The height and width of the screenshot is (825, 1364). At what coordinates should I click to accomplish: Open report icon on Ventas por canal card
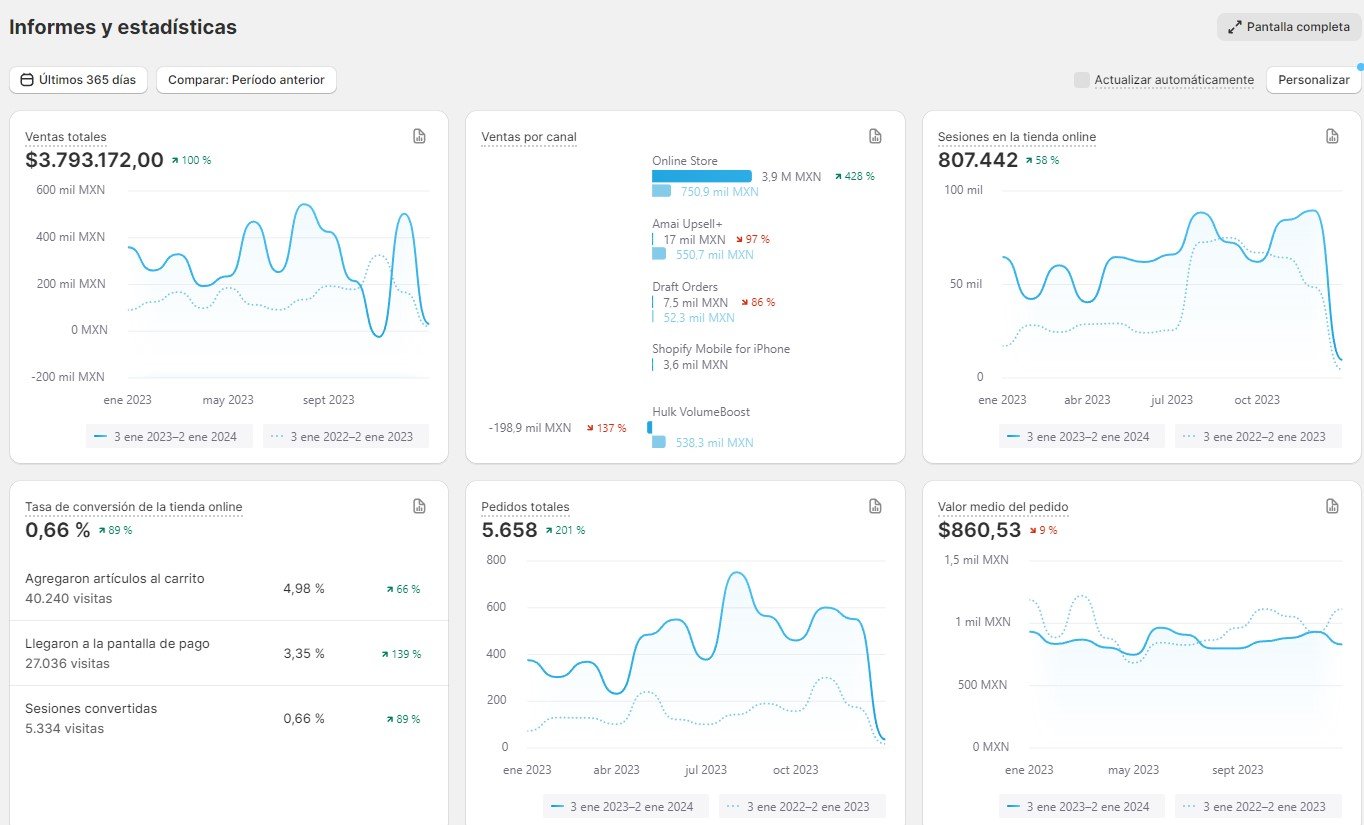tap(876, 136)
